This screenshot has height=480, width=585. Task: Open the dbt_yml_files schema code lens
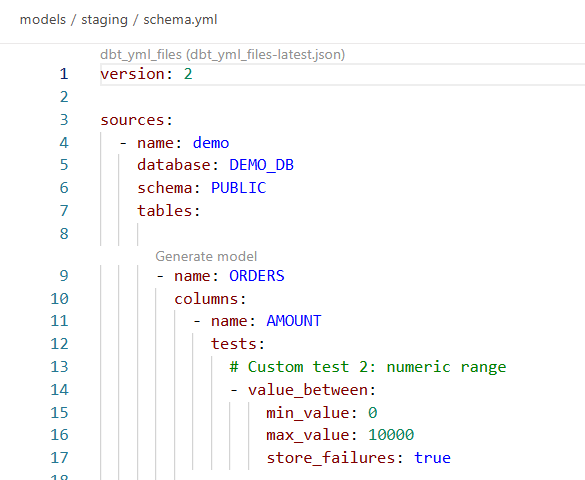(x=222, y=54)
